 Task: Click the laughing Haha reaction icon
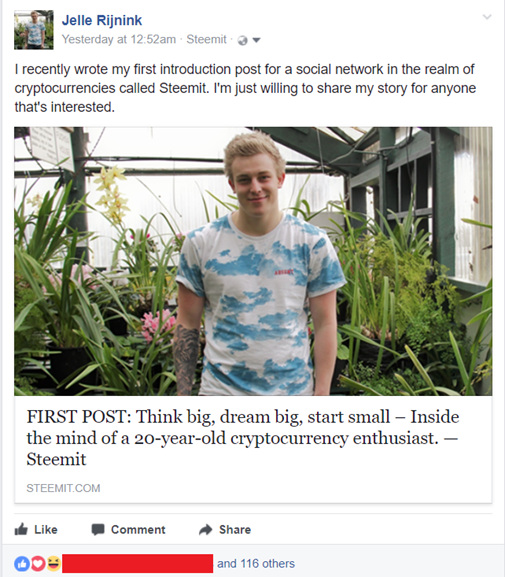pos(53,563)
